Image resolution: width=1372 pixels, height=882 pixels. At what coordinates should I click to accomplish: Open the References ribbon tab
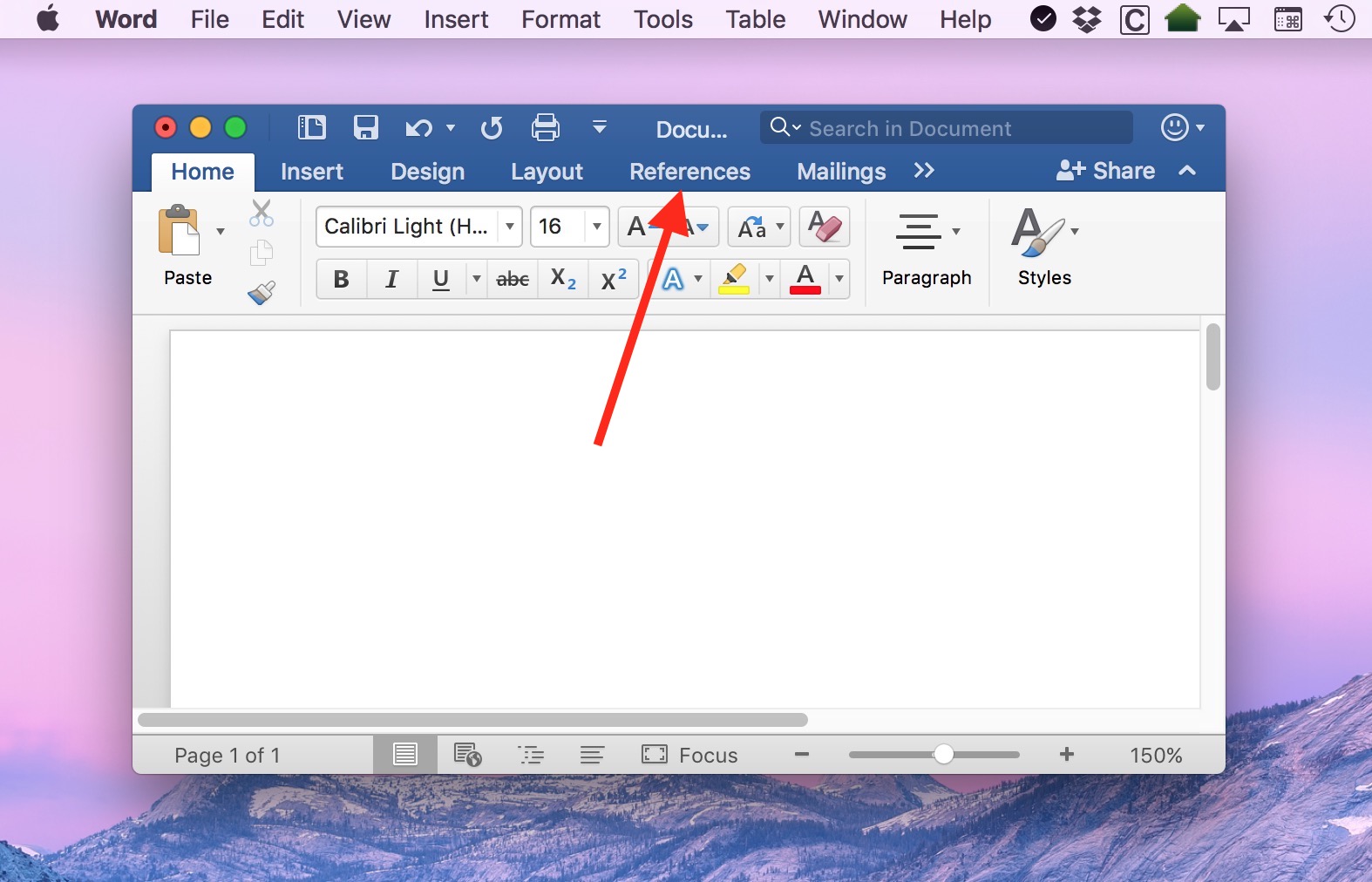click(689, 172)
